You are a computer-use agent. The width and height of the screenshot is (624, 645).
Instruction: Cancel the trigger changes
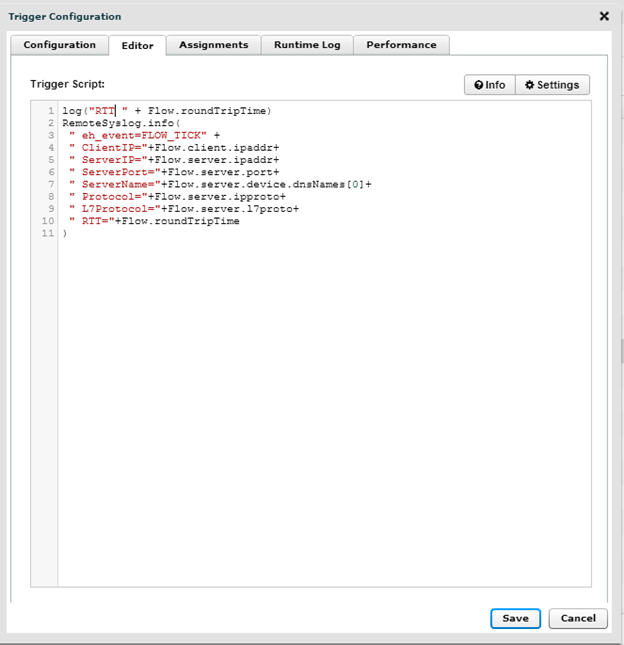pos(578,618)
